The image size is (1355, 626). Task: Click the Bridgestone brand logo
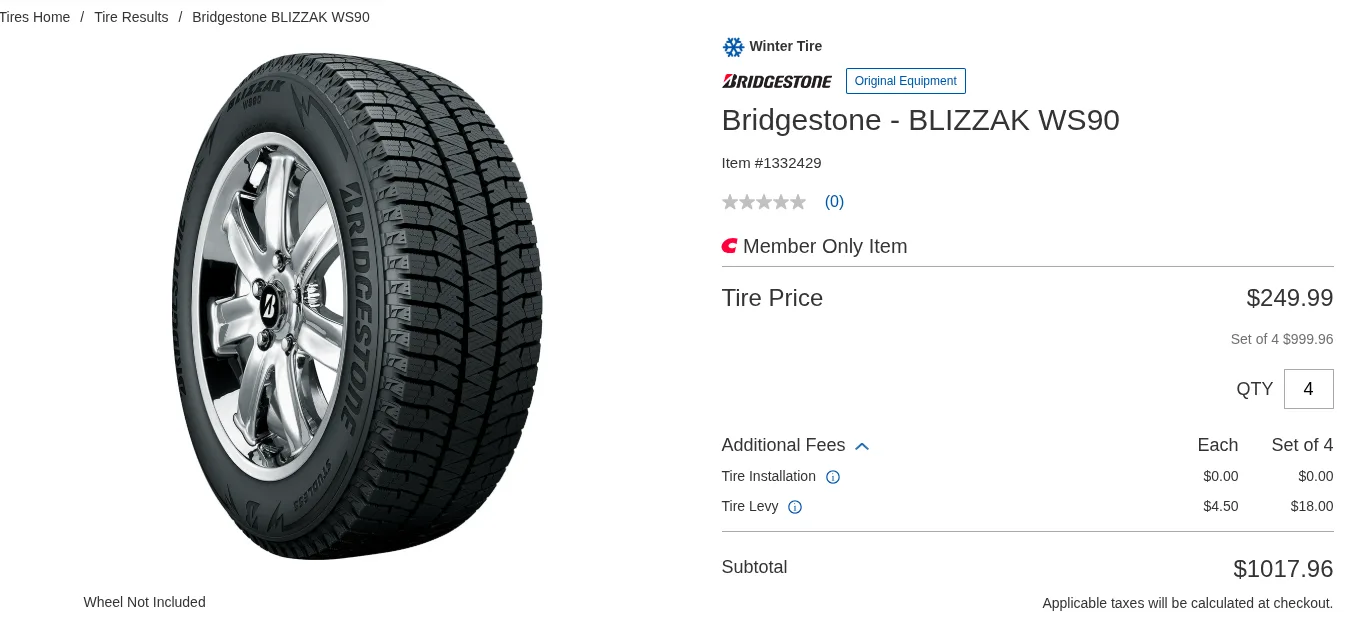[x=777, y=81]
